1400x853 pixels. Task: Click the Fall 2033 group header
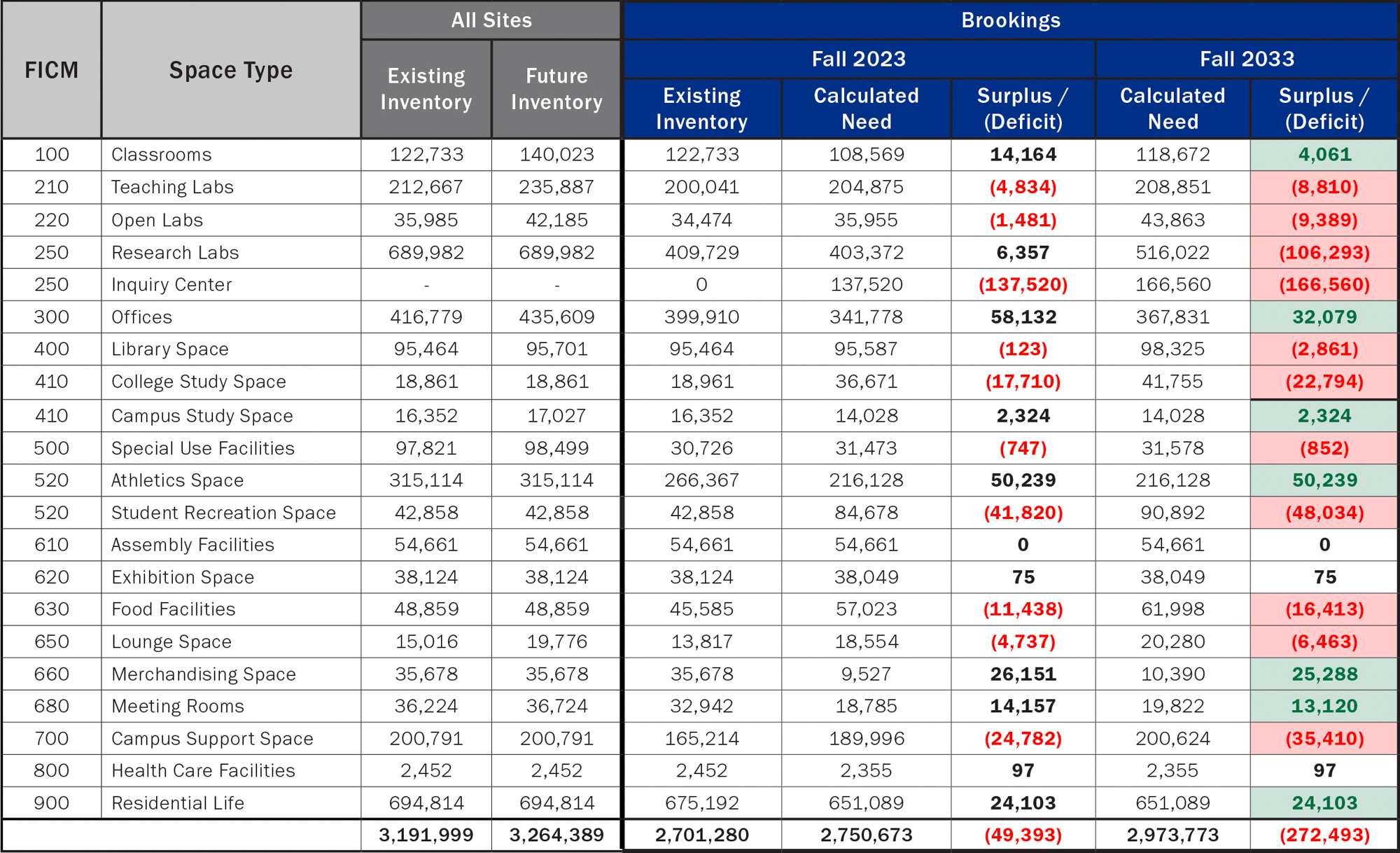tap(1247, 59)
